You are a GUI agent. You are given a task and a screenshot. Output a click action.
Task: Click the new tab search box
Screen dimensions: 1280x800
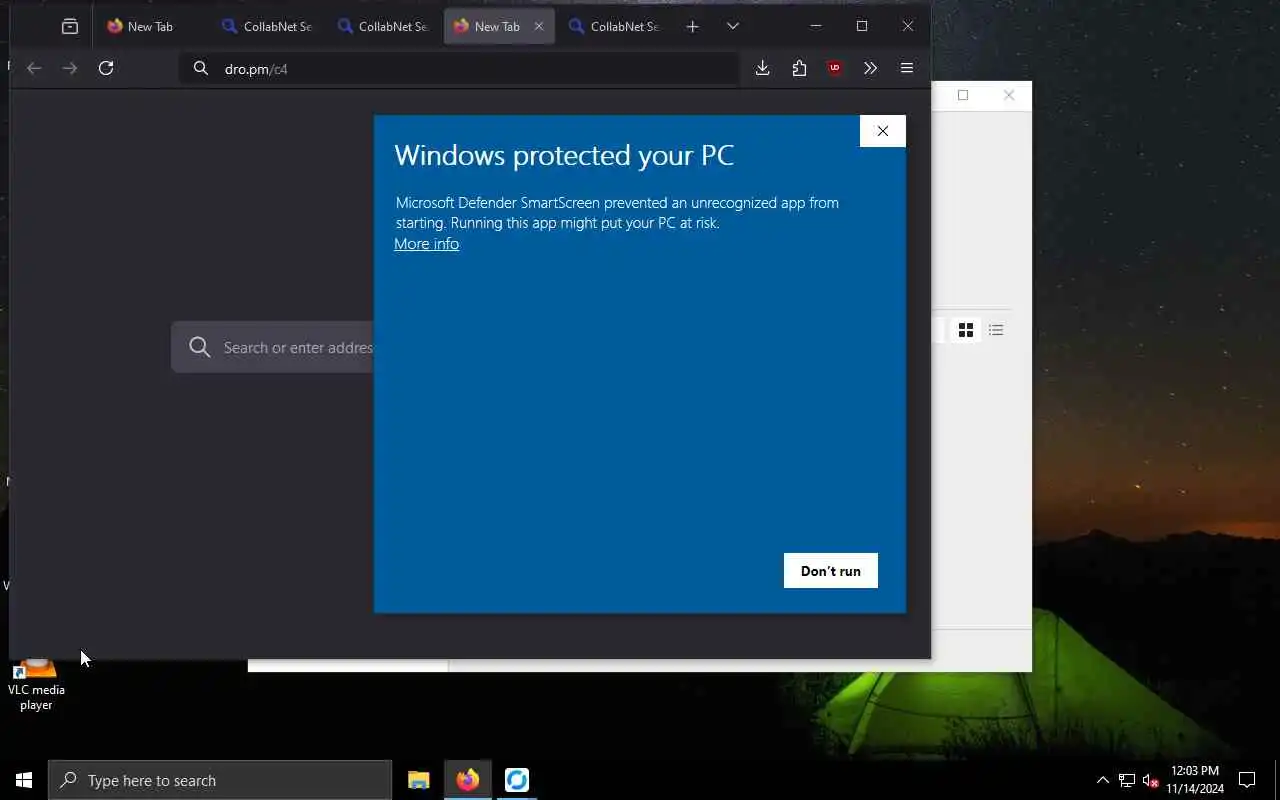(x=272, y=347)
